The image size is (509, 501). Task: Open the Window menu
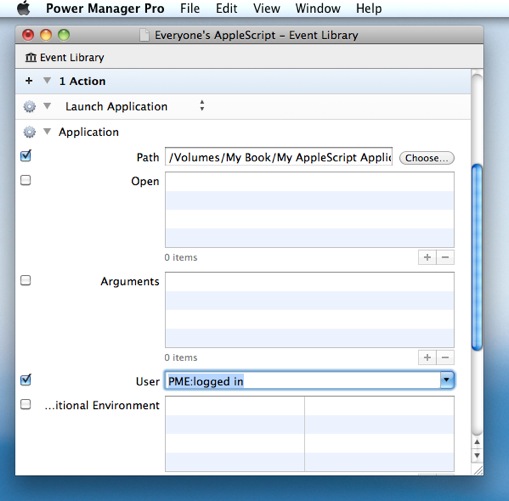coord(318,8)
